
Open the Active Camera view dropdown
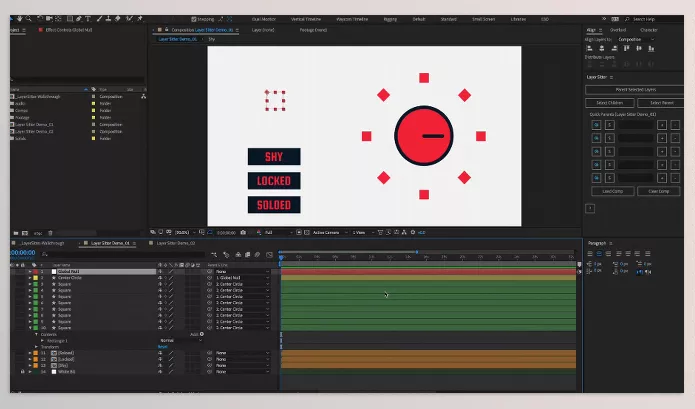pyautogui.click(x=330, y=232)
